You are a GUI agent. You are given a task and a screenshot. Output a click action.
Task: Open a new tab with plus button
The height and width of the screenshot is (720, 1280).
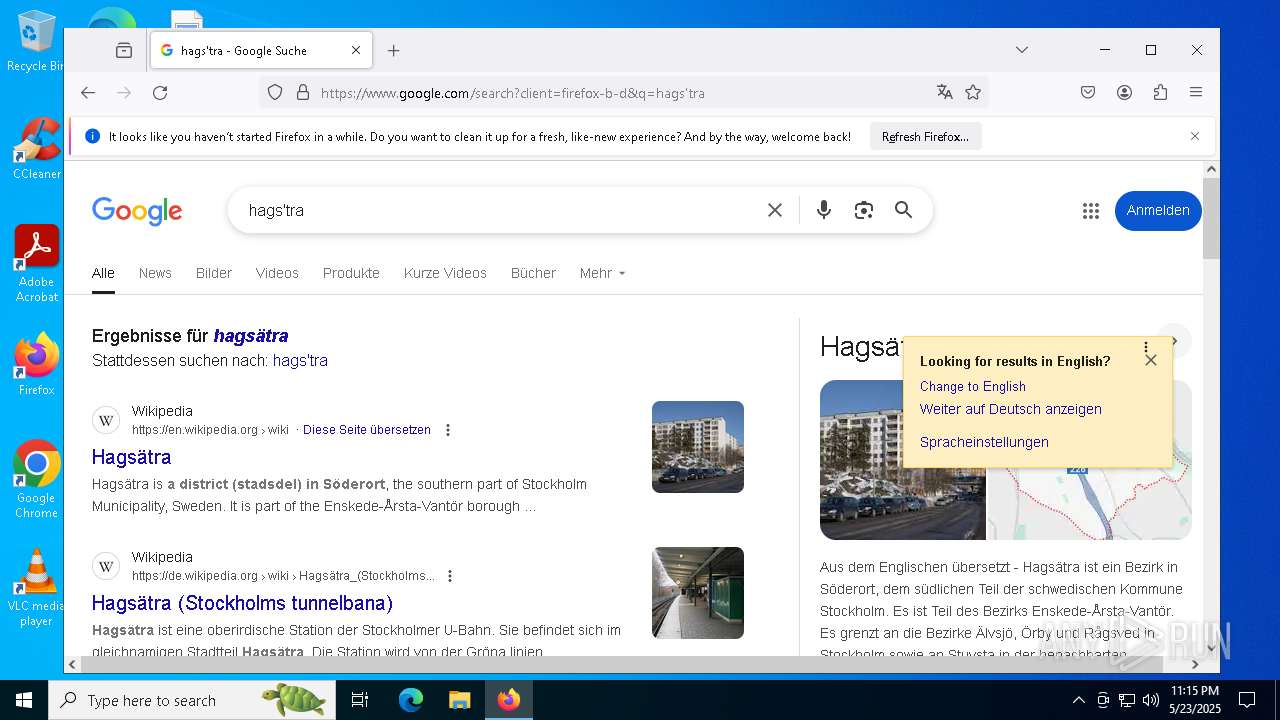pyautogui.click(x=394, y=50)
